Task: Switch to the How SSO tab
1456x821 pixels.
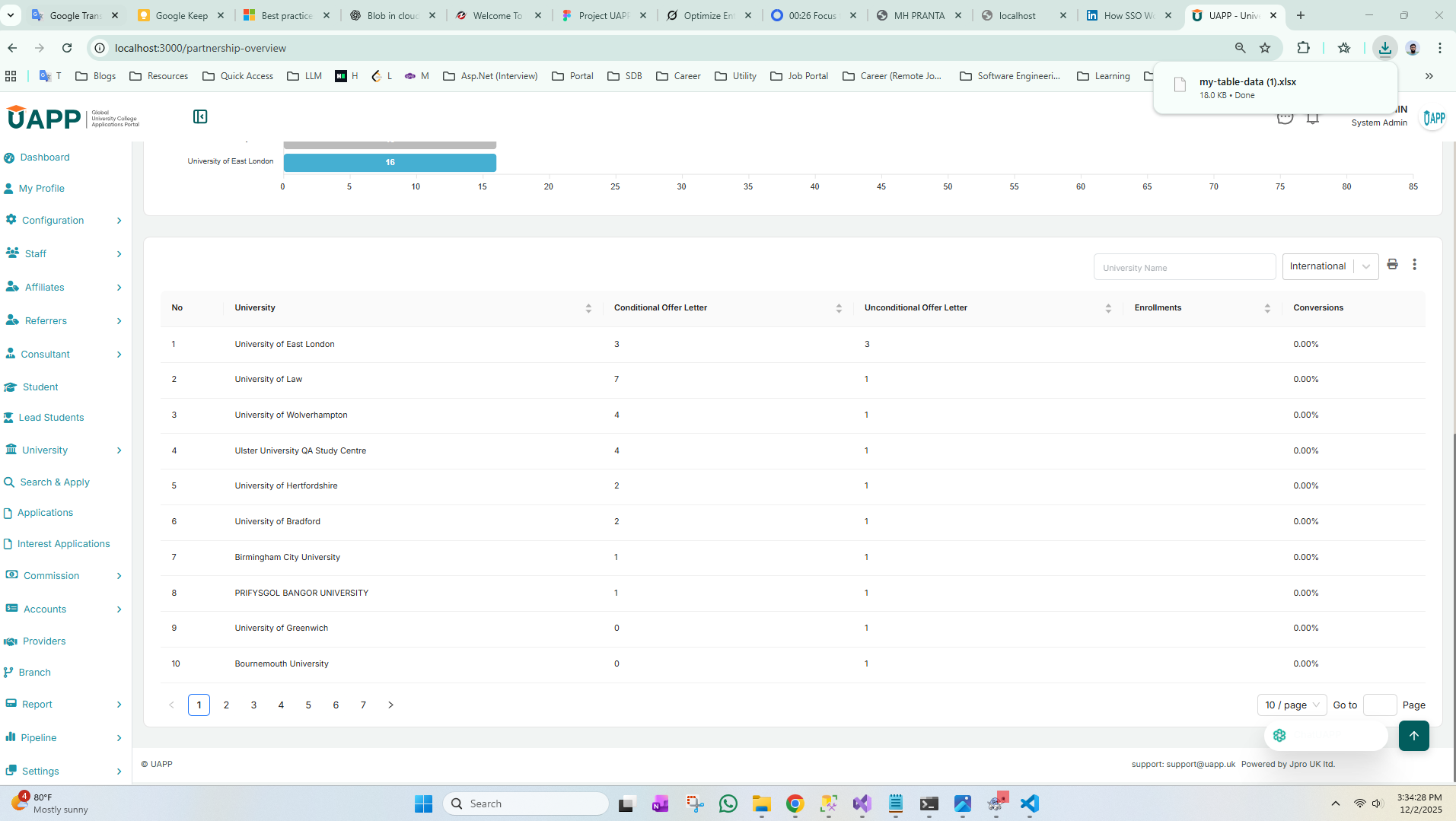Action: tap(1129, 15)
